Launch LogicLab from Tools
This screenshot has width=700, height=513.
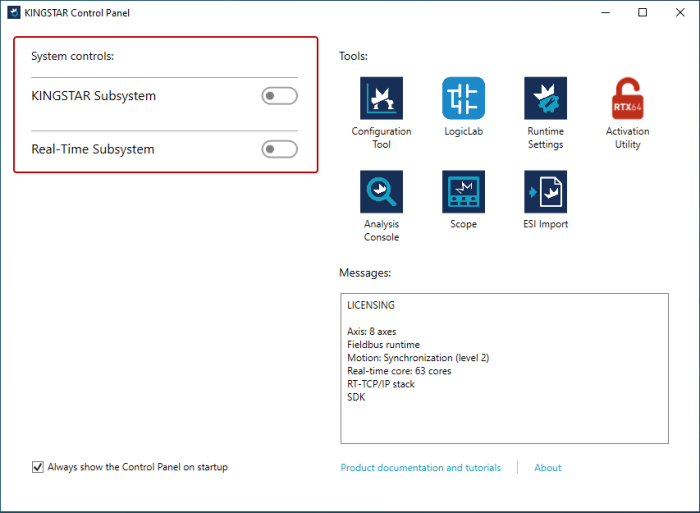point(463,98)
